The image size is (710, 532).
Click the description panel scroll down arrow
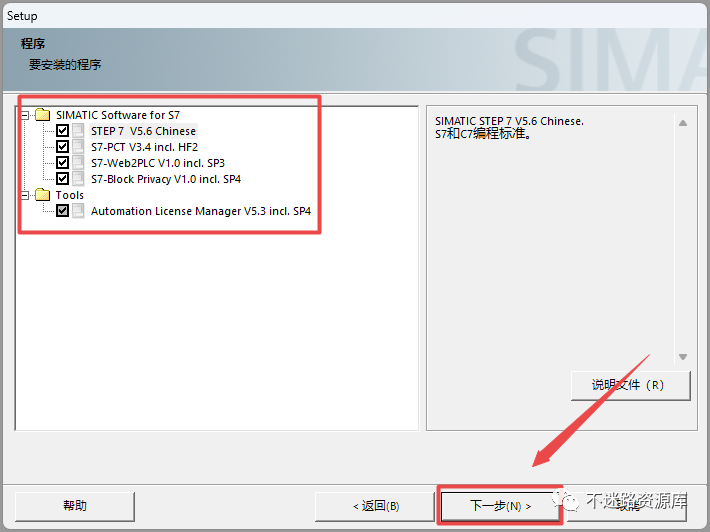coord(683,357)
